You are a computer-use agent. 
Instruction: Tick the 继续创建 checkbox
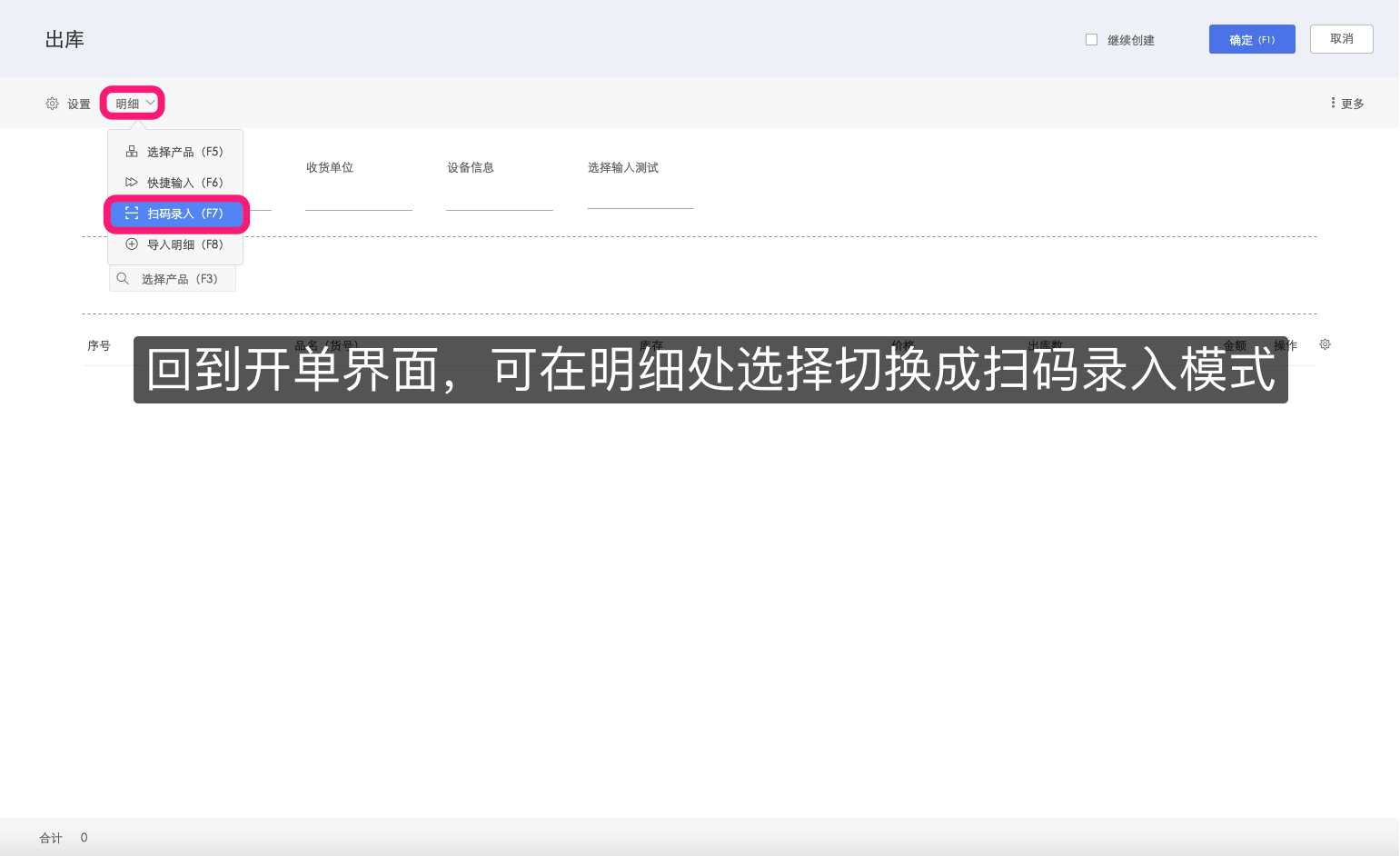click(x=1091, y=40)
